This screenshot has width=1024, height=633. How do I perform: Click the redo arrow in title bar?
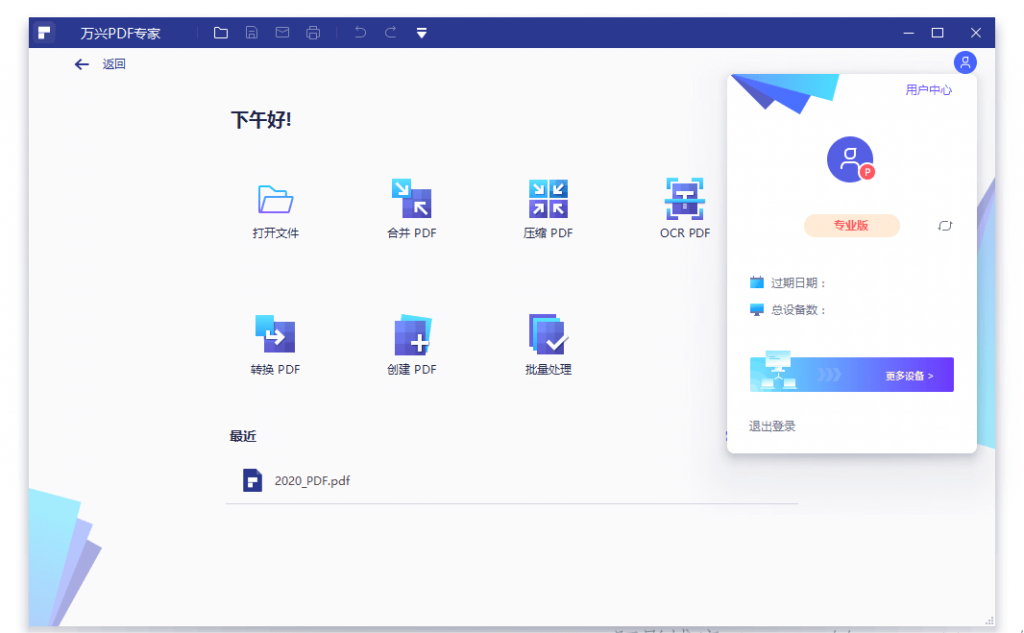click(391, 33)
